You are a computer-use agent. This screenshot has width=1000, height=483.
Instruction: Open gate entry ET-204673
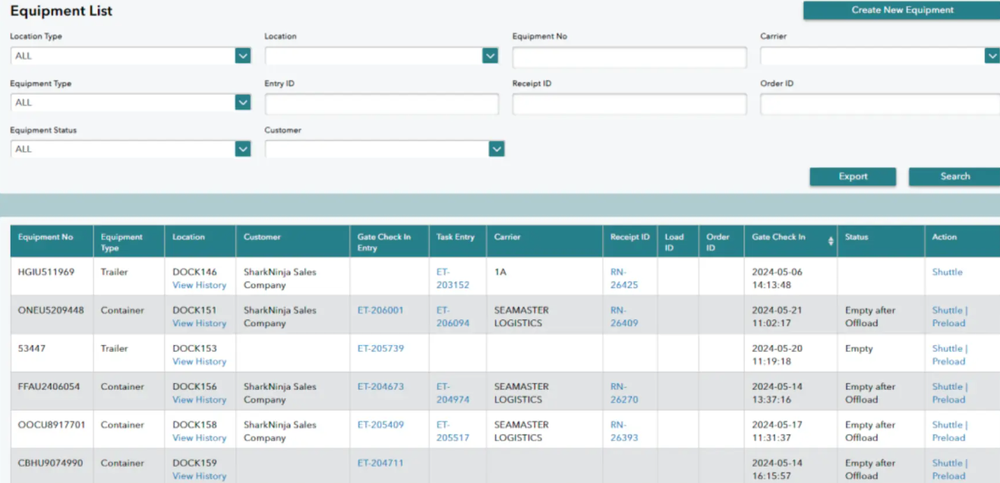pyautogui.click(x=381, y=387)
